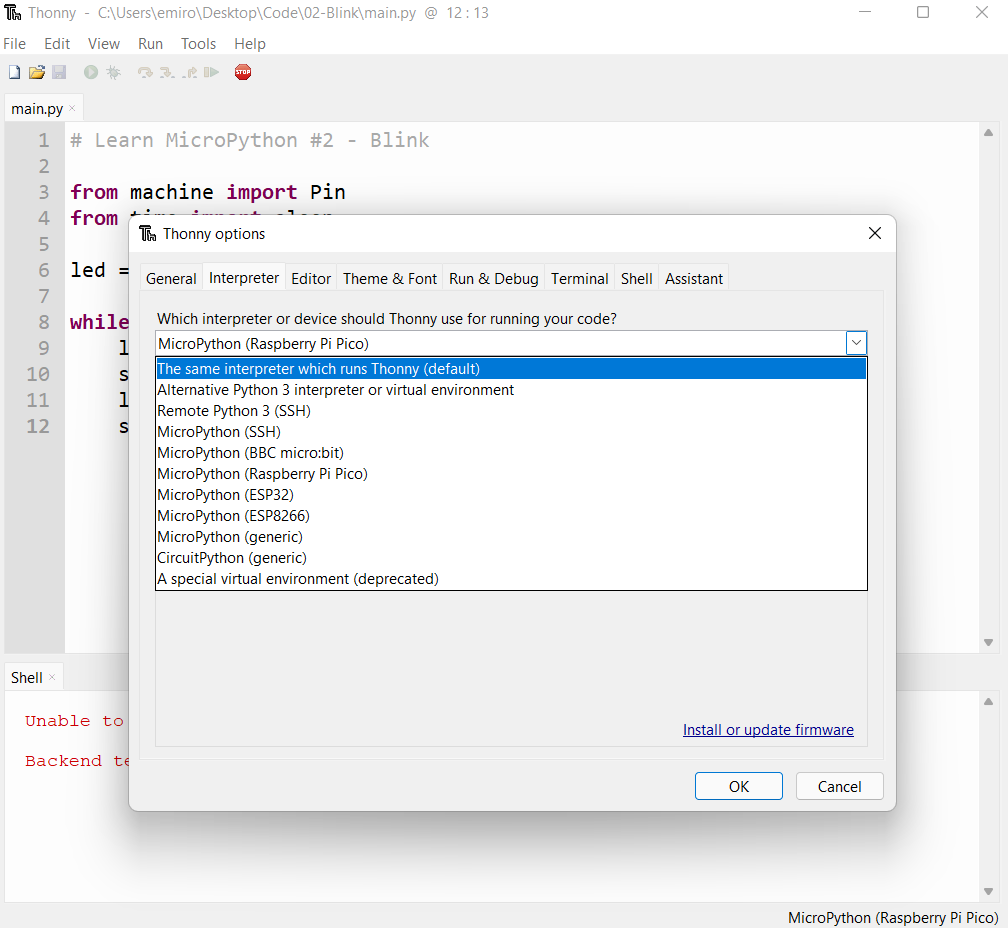Switch to the Theme & Font tab
This screenshot has width=1008, height=928.
[x=390, y=279]
